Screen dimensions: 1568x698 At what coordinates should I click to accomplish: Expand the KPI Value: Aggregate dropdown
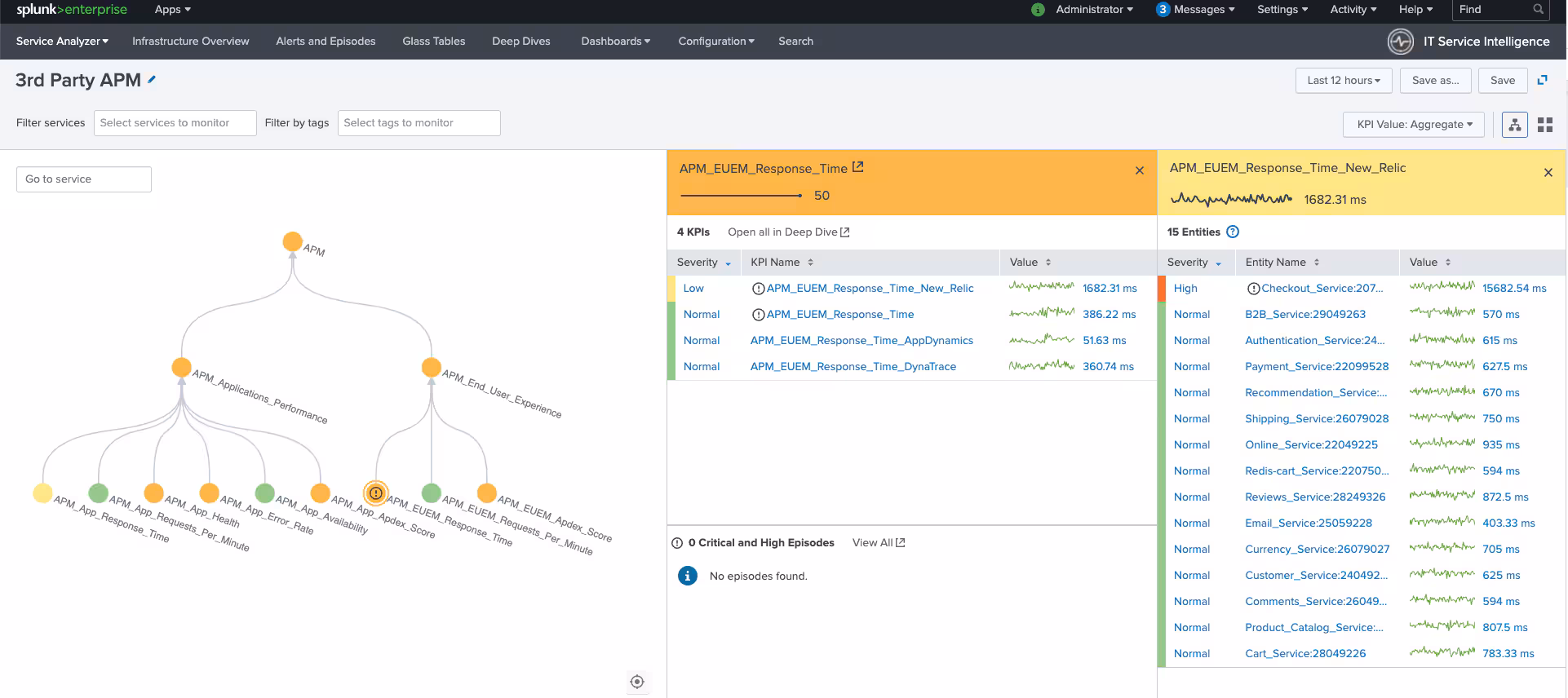(x=1413, y=125)
